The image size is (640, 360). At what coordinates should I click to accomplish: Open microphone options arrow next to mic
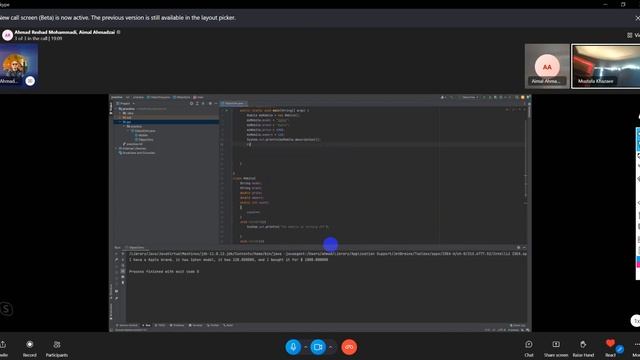[x=306, y=347]
